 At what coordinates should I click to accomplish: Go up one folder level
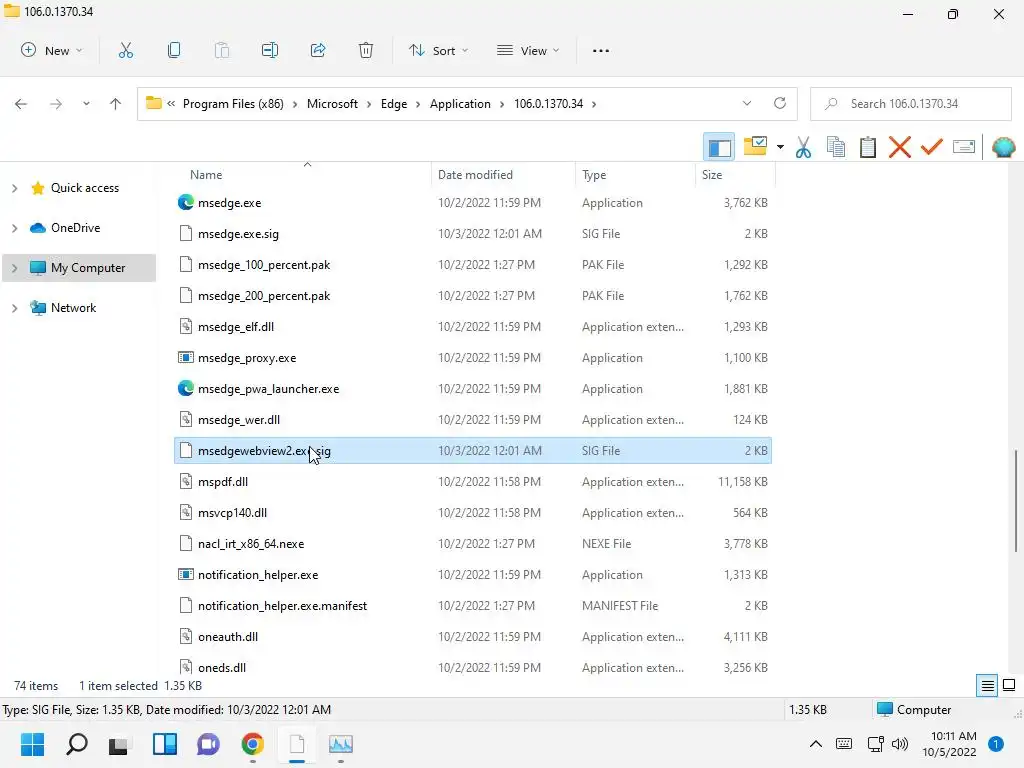coord(116,104)
